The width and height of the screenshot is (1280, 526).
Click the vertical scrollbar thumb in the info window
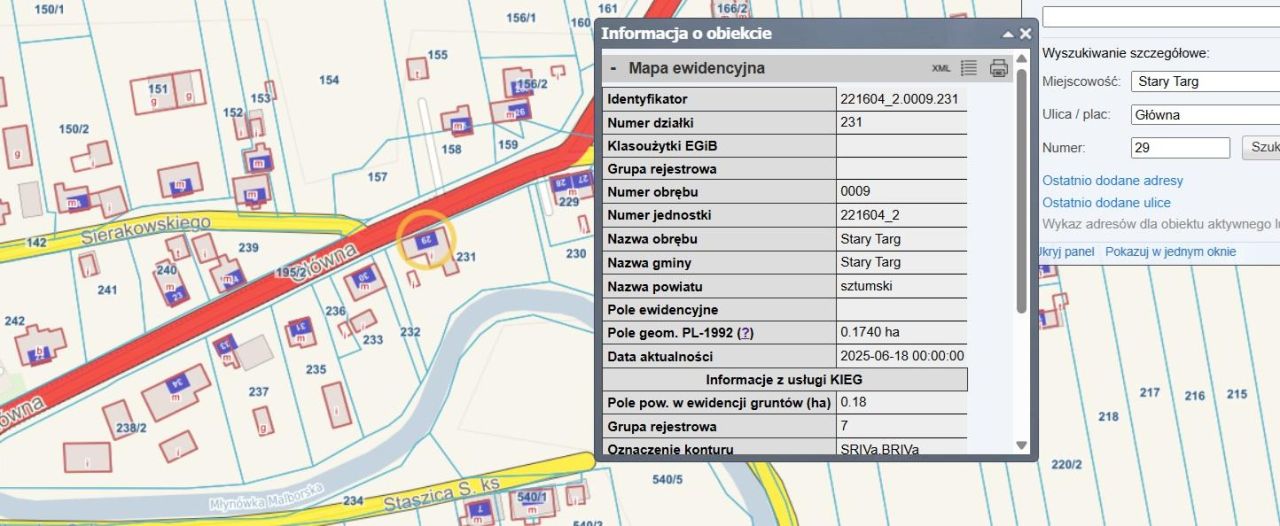click(x=1022, y=190)
